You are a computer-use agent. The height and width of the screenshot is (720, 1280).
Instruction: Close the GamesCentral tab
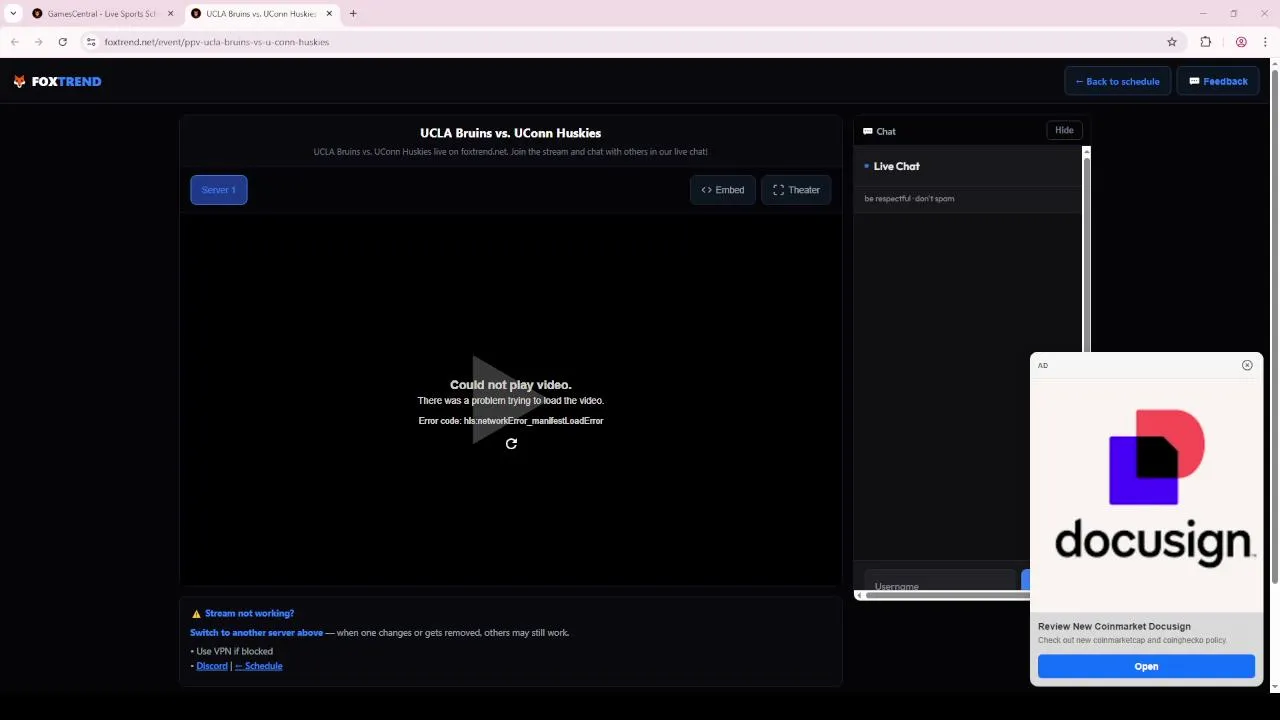point(170,14)
